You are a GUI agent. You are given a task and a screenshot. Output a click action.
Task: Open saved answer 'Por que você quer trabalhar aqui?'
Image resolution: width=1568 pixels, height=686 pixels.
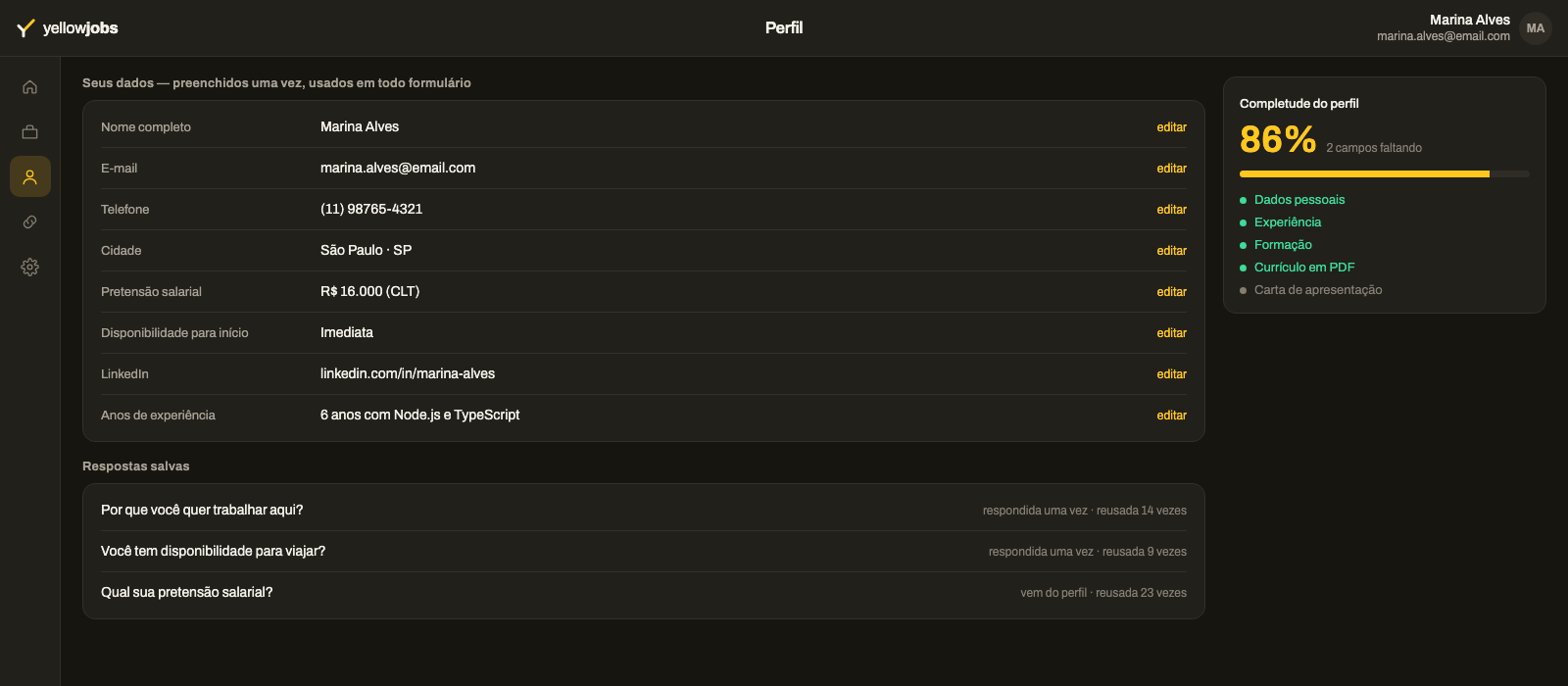[644, 510]
